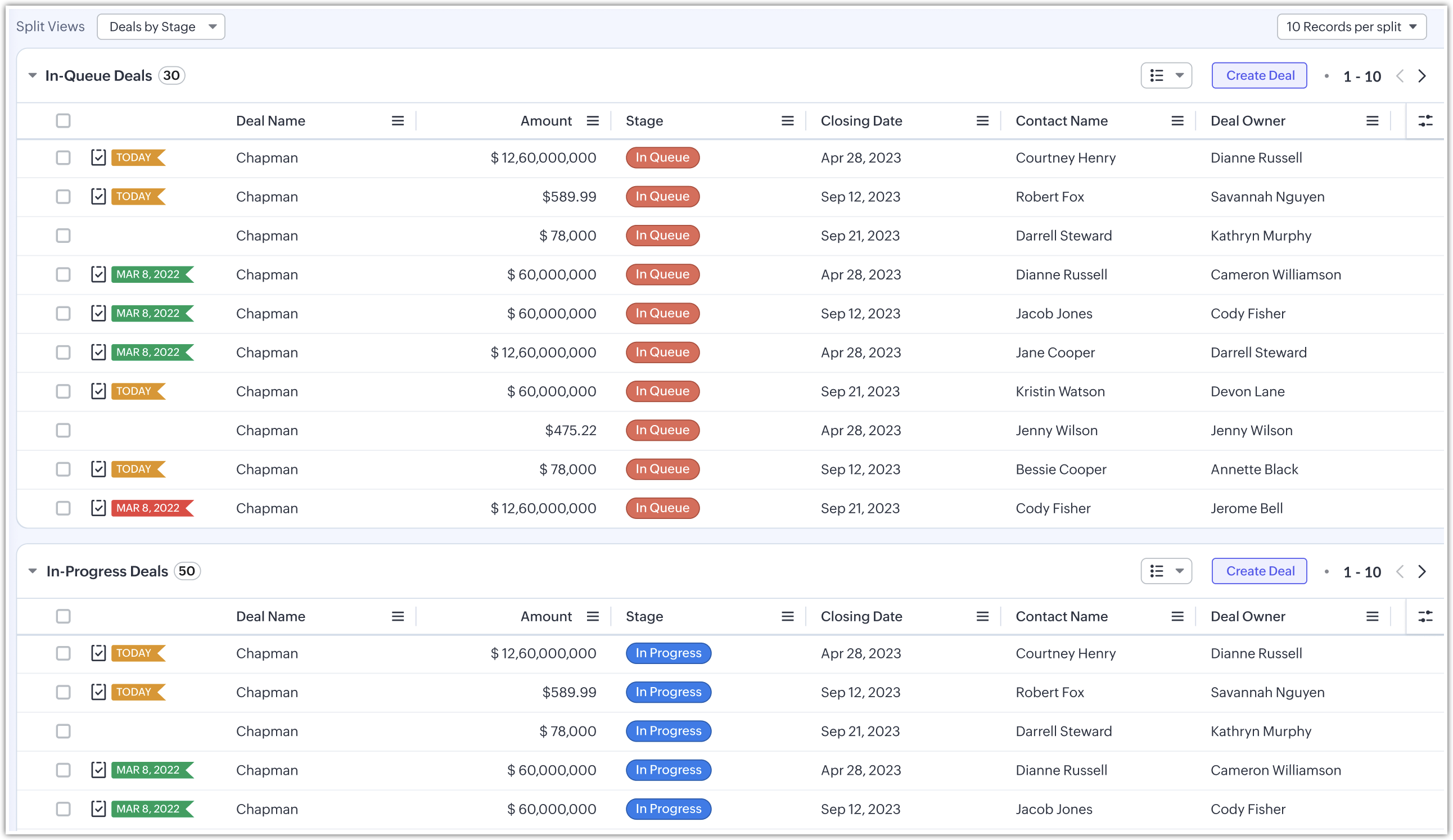This screenshot has width=1453, height=840.
Task: Click Create Deal in In-Queue Deals section
Action: pos(1259,75)
